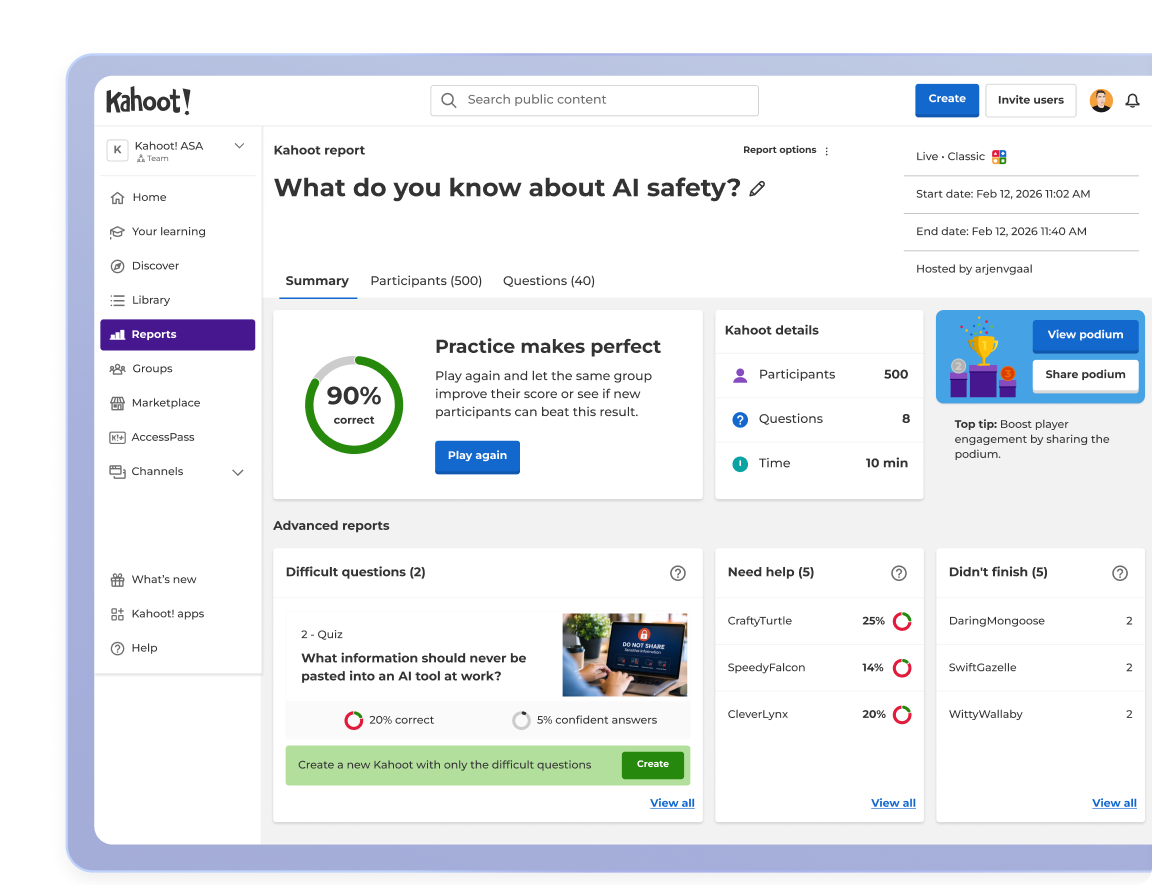Open Library in the sidebar
The image size is (1152, 885).
[178, 300]
